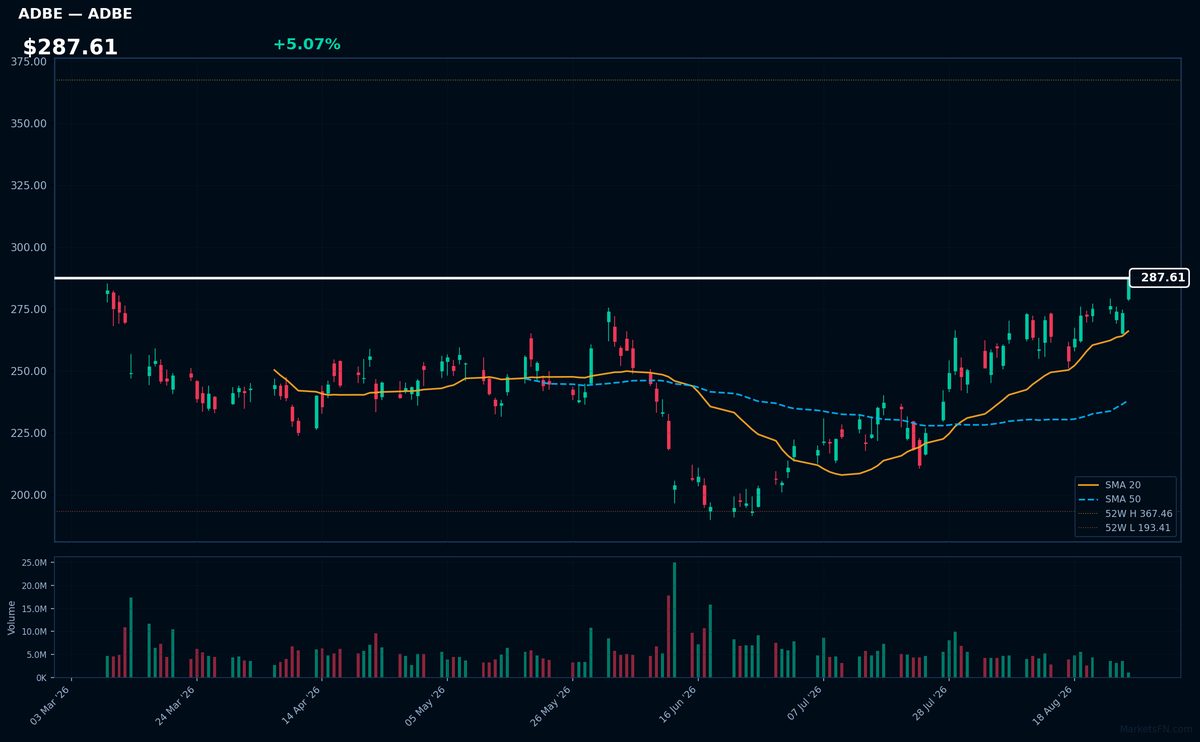Click the 14 Apr '26 date label
This screenshot has width=1200, height=742.
(x=301, y=705)
